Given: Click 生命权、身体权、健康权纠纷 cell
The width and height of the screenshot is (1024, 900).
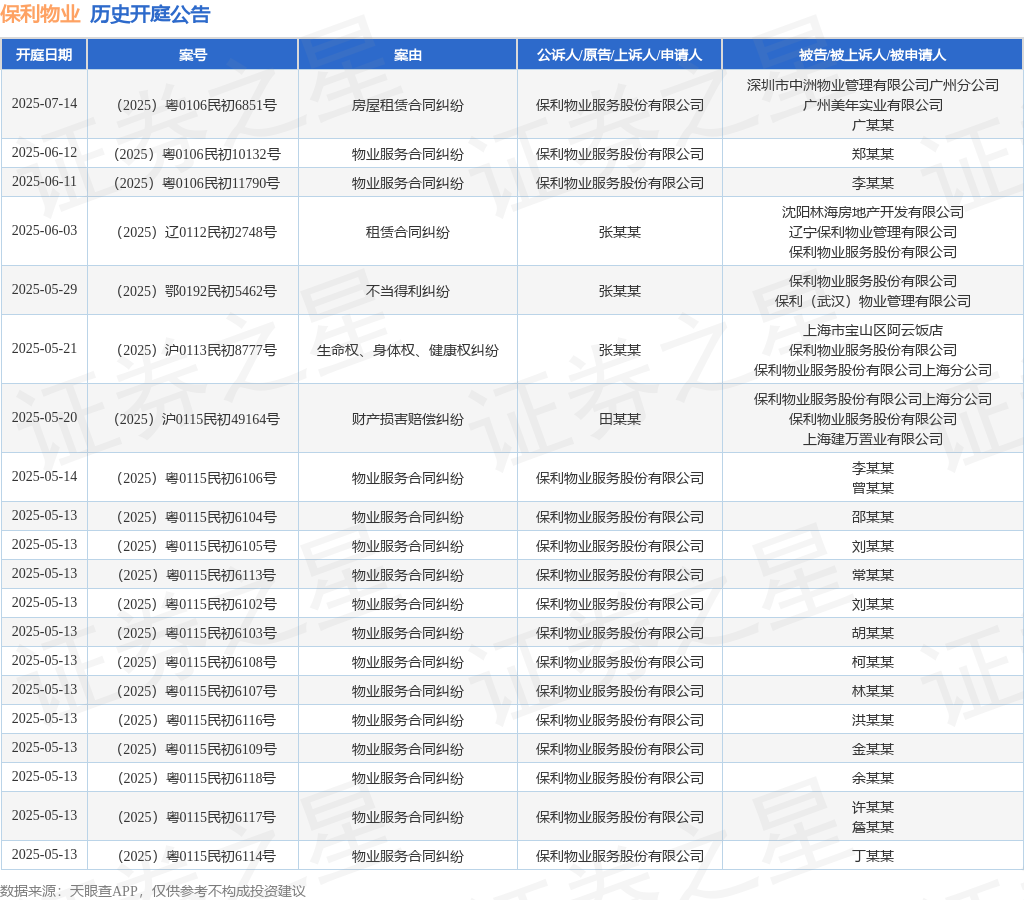Looking at the screenshot, I should tap(408, 350).
